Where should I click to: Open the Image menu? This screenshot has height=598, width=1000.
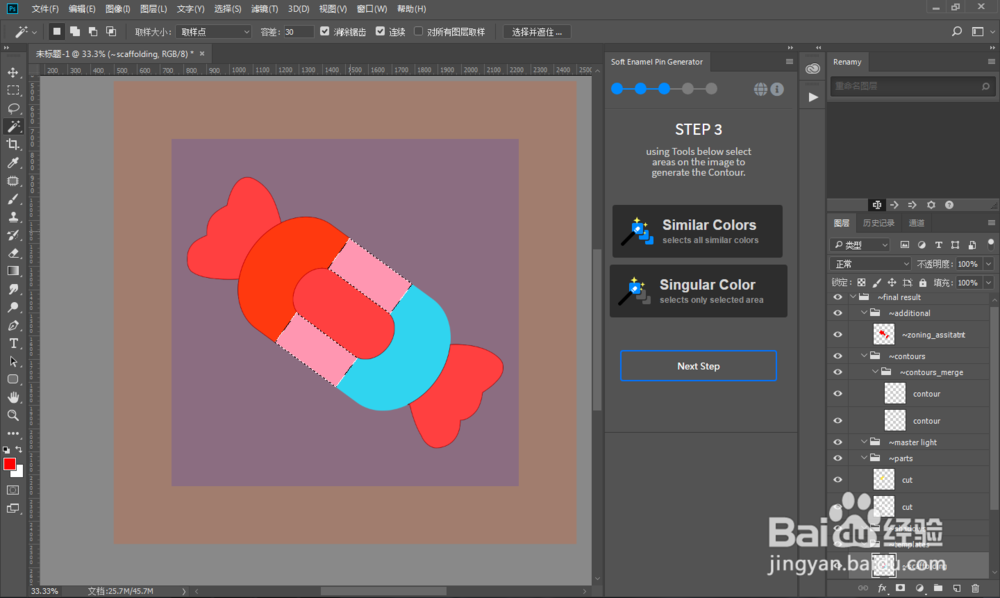tap(117, 9)
